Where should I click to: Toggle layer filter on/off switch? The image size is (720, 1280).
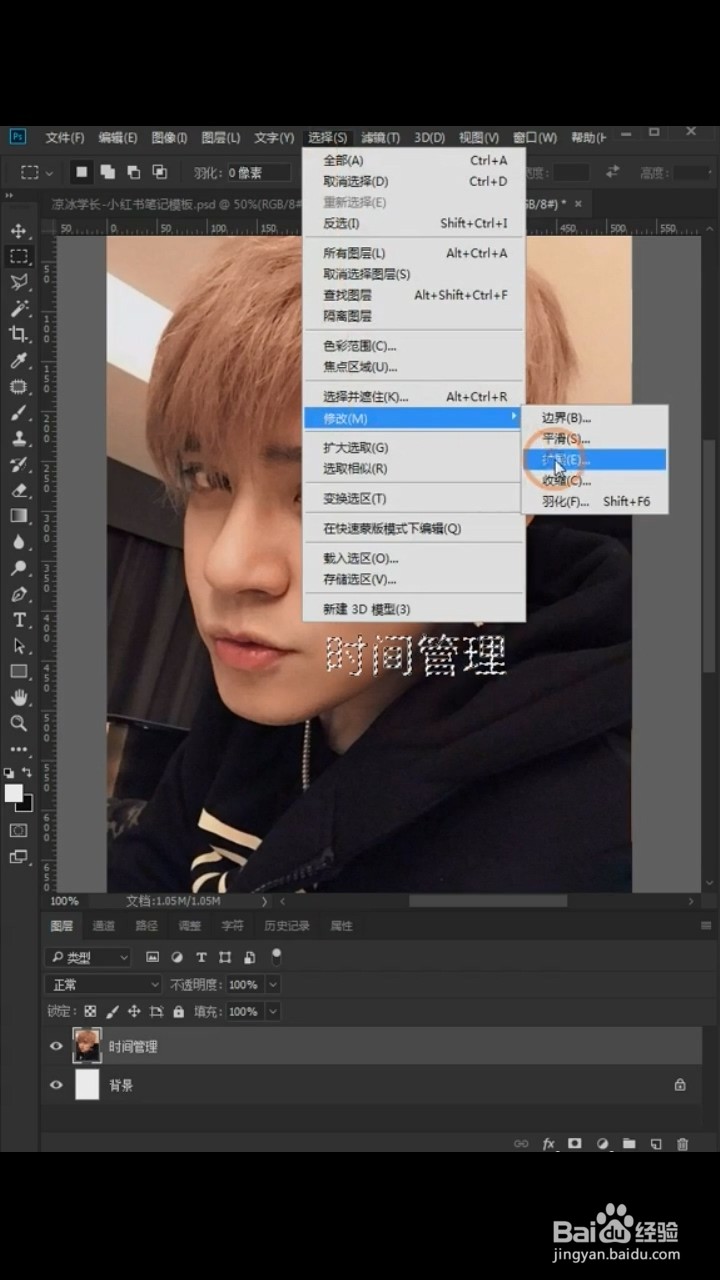(276, 956)
